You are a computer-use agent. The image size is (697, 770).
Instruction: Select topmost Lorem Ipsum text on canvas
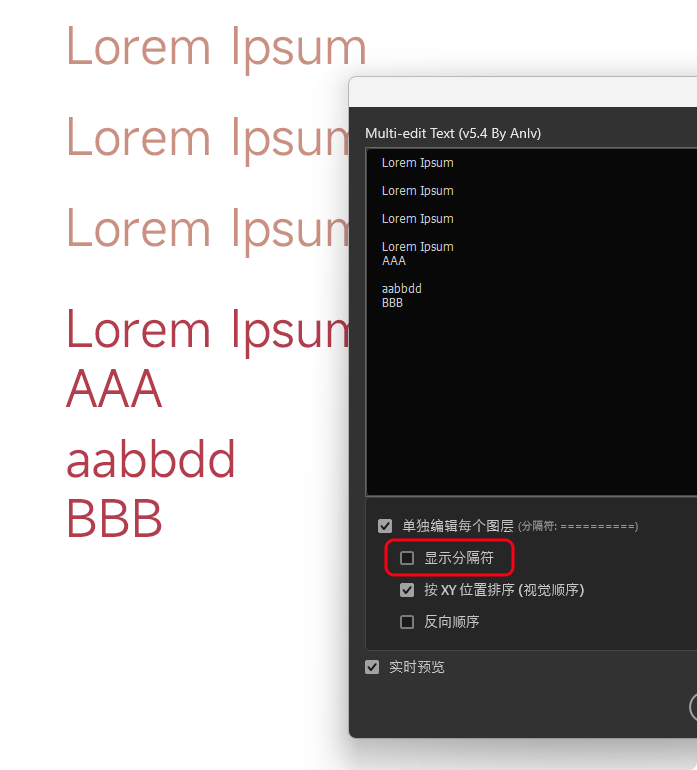click(x=216, y=47)
